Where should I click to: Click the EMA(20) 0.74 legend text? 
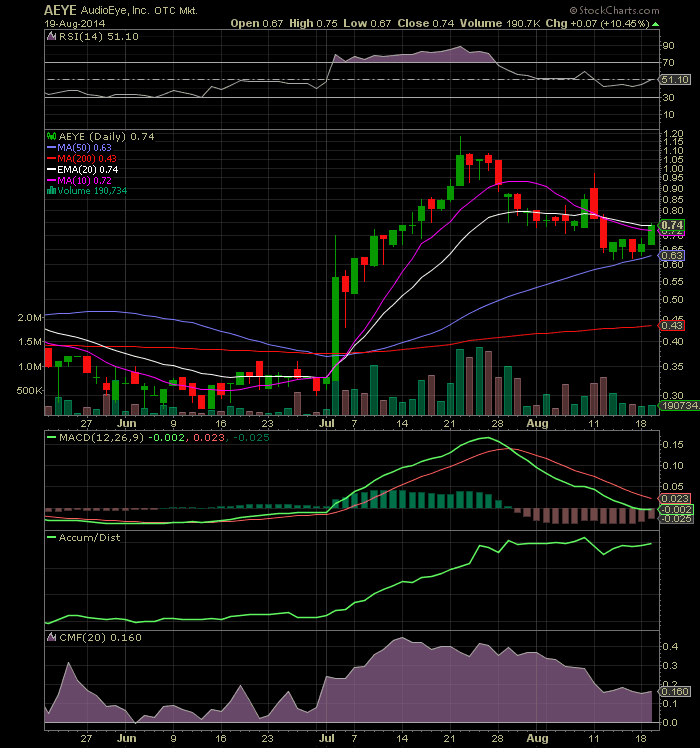point(88,170)
